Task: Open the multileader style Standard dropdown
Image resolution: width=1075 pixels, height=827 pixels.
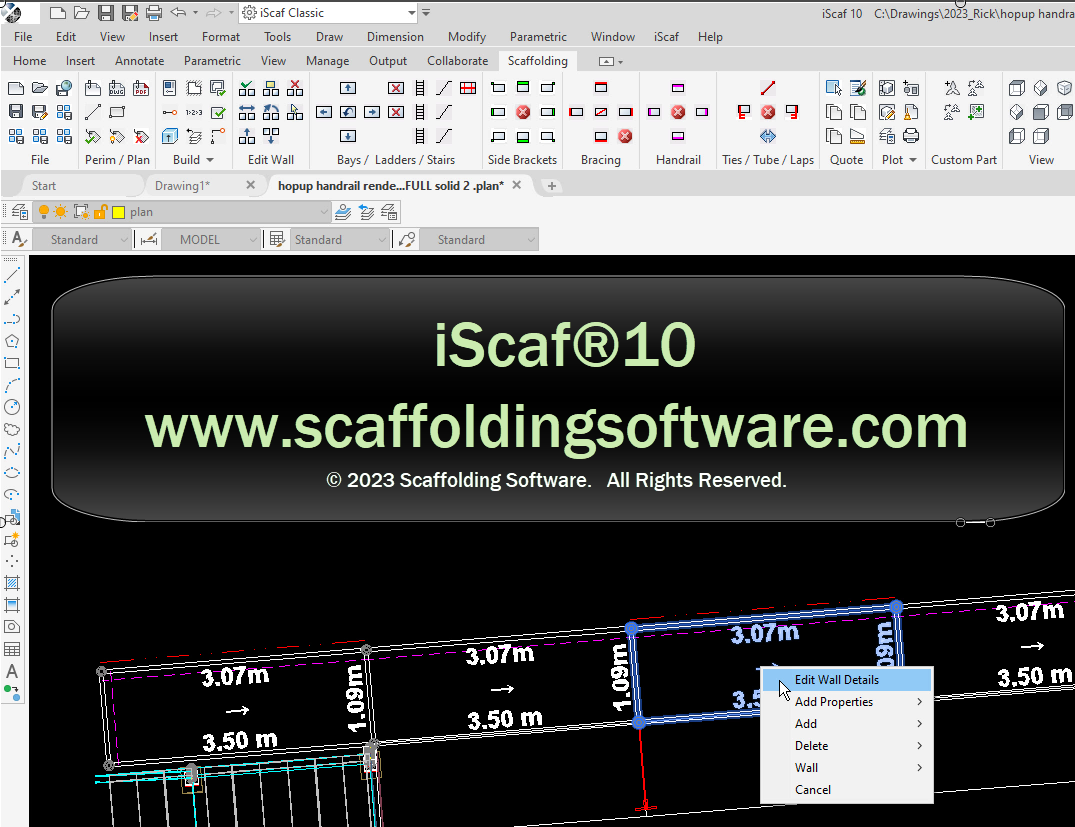Action: (x=531, y=239)
